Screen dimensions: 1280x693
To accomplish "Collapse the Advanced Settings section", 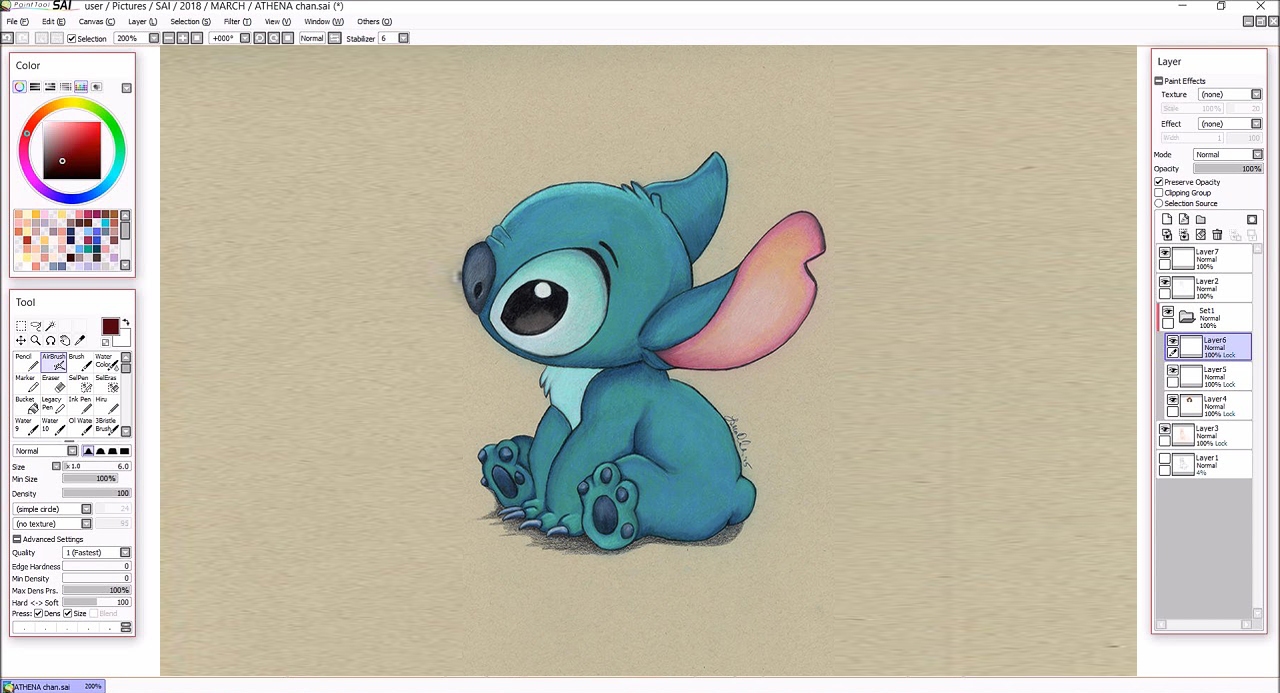I will click(x=17, y=539).
